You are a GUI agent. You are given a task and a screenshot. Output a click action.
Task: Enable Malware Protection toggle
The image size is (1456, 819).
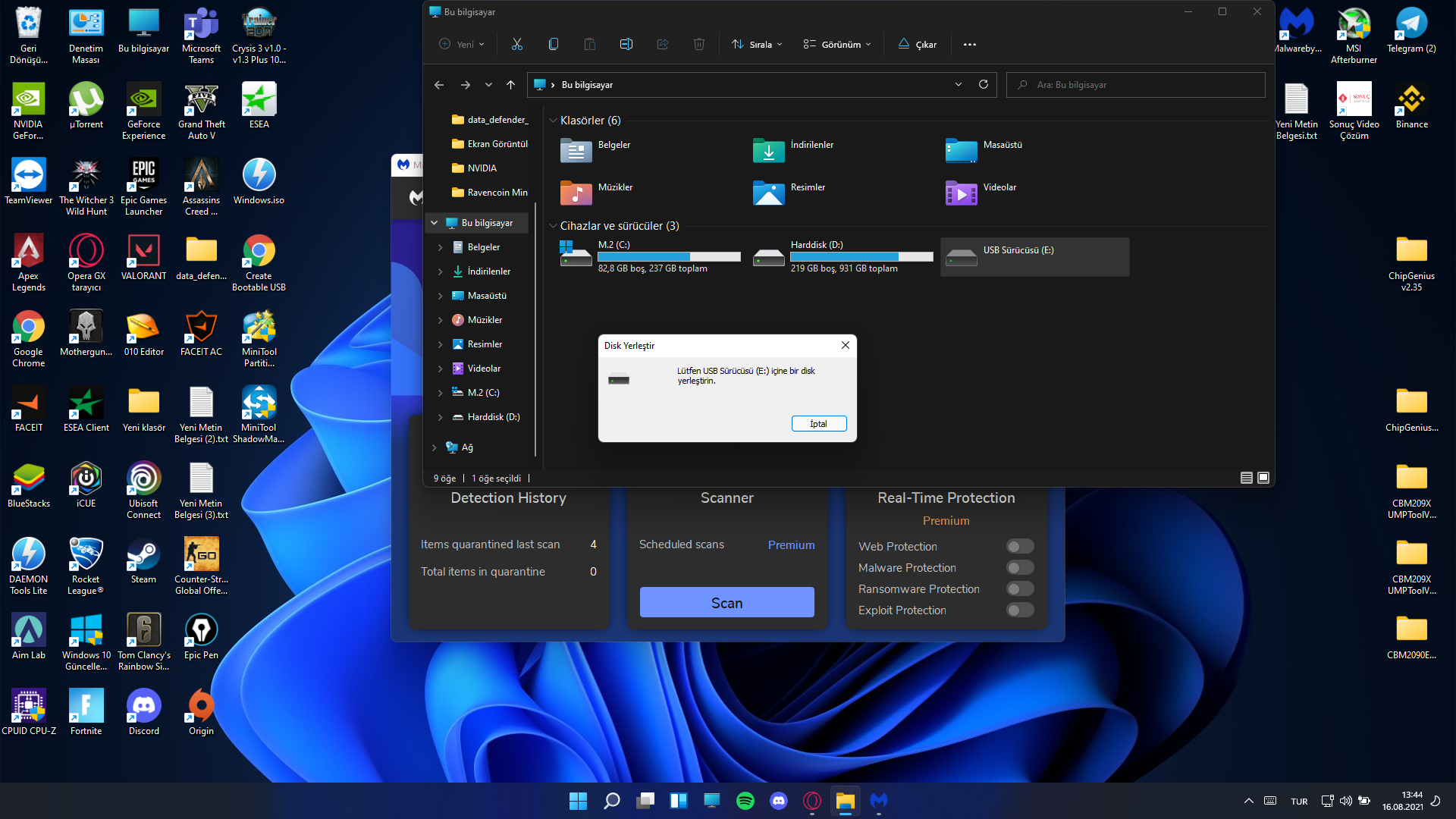[x=1020, y=567]
